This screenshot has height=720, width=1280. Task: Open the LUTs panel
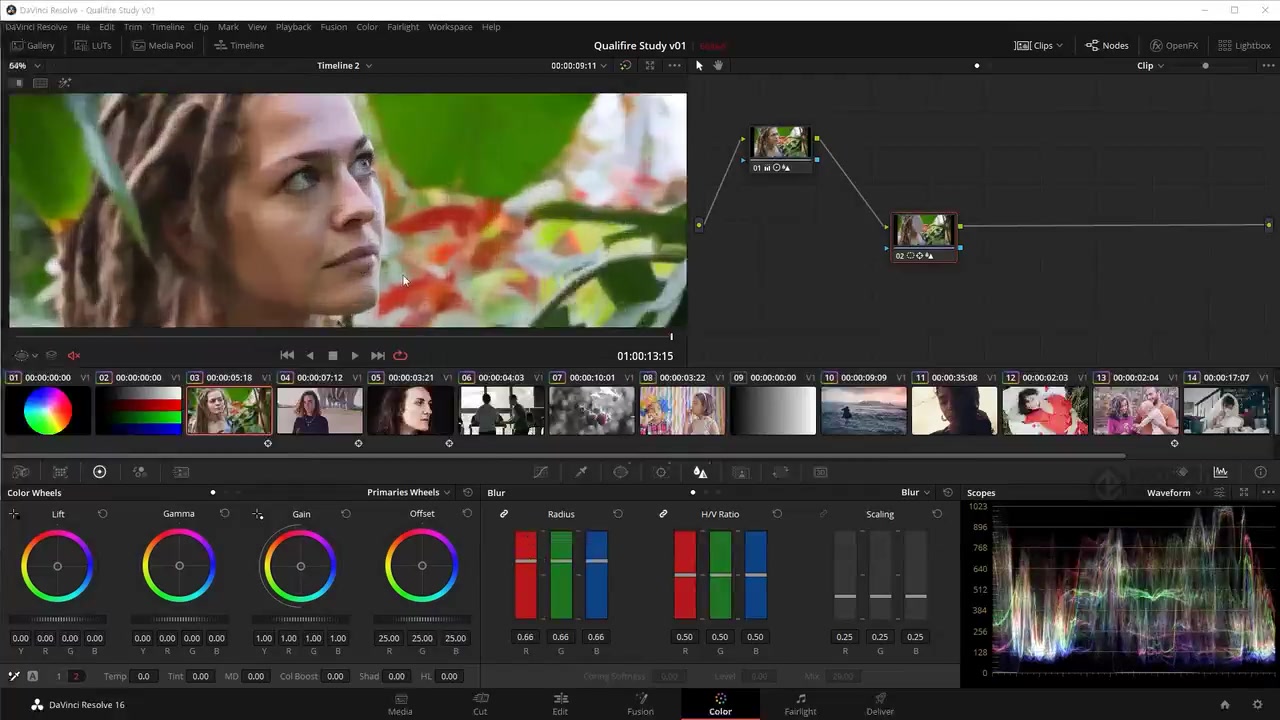pyautogui.click(x=93, y=46)
